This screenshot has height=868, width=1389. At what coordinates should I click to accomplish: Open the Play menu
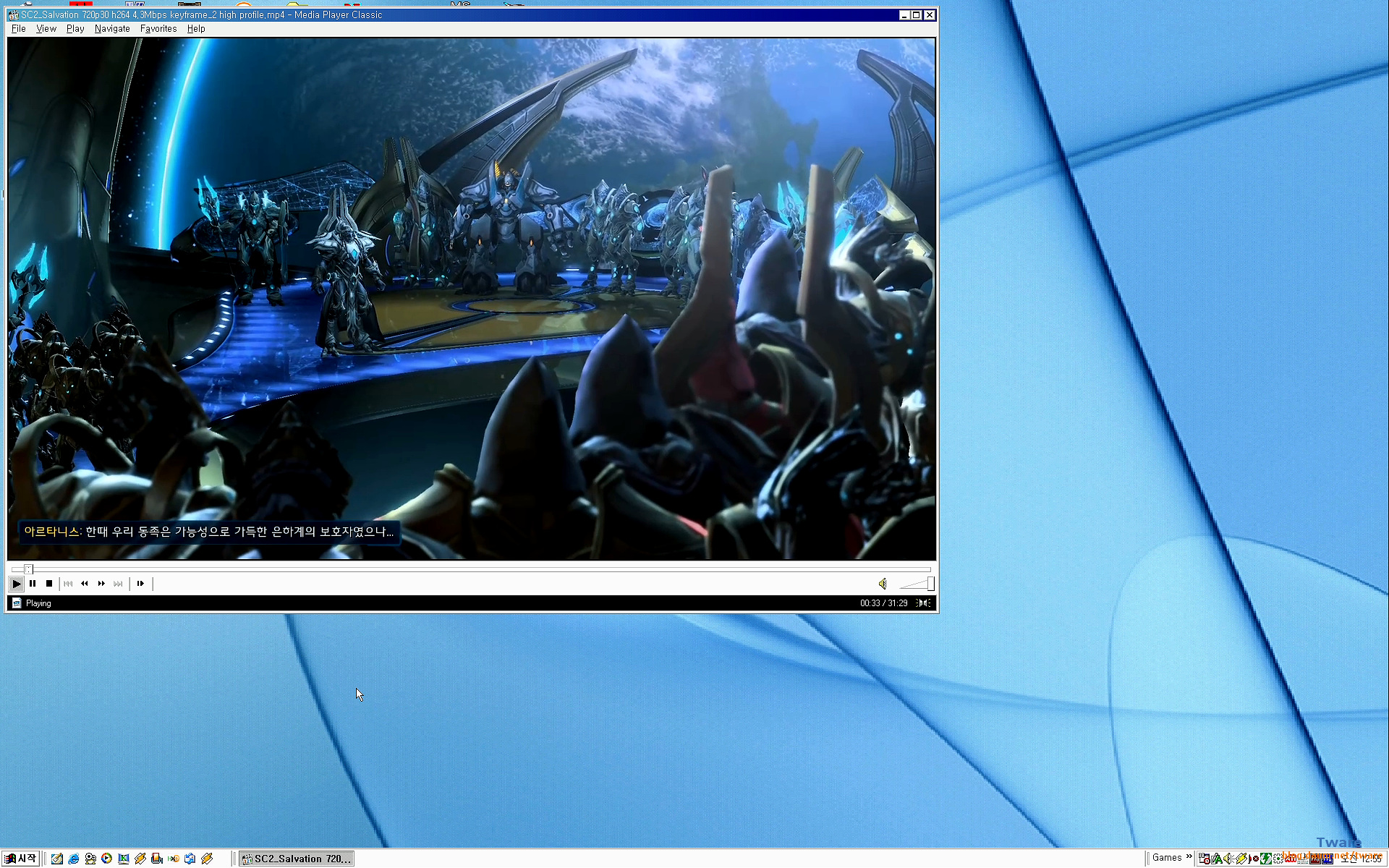75,29
